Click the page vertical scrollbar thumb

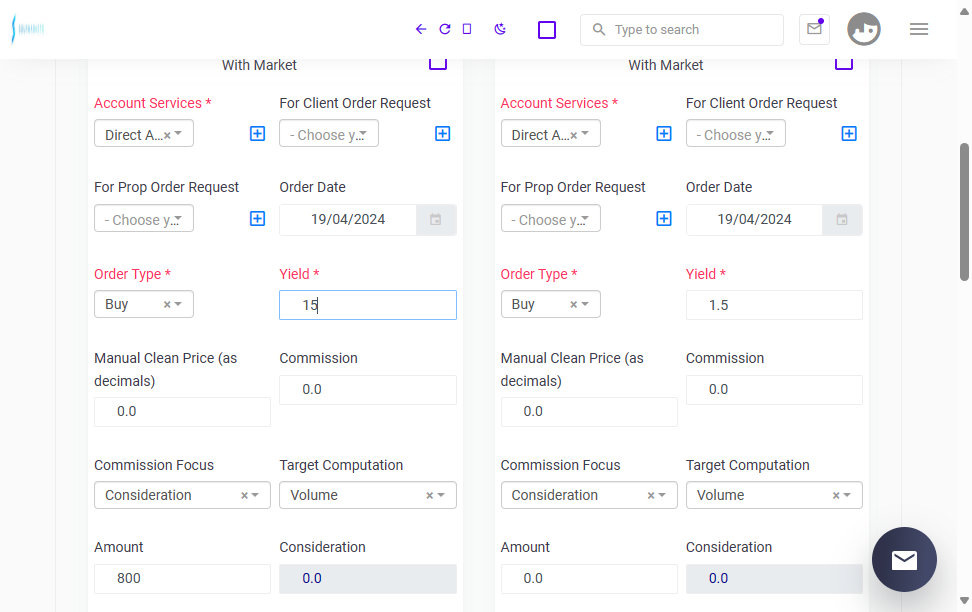[x=964, y=212]
